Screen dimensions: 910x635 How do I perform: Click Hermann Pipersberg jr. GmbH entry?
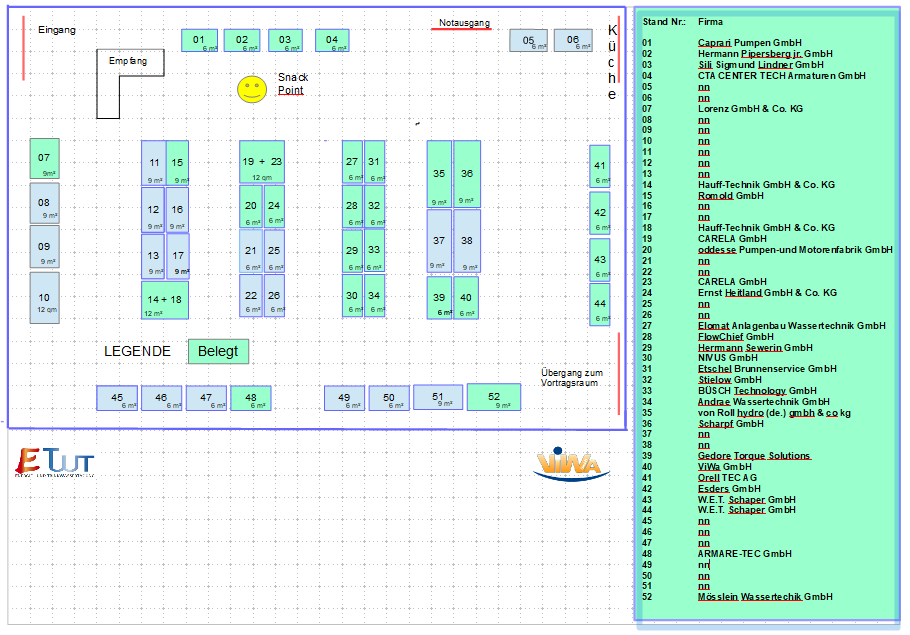[x=765, y=54]
